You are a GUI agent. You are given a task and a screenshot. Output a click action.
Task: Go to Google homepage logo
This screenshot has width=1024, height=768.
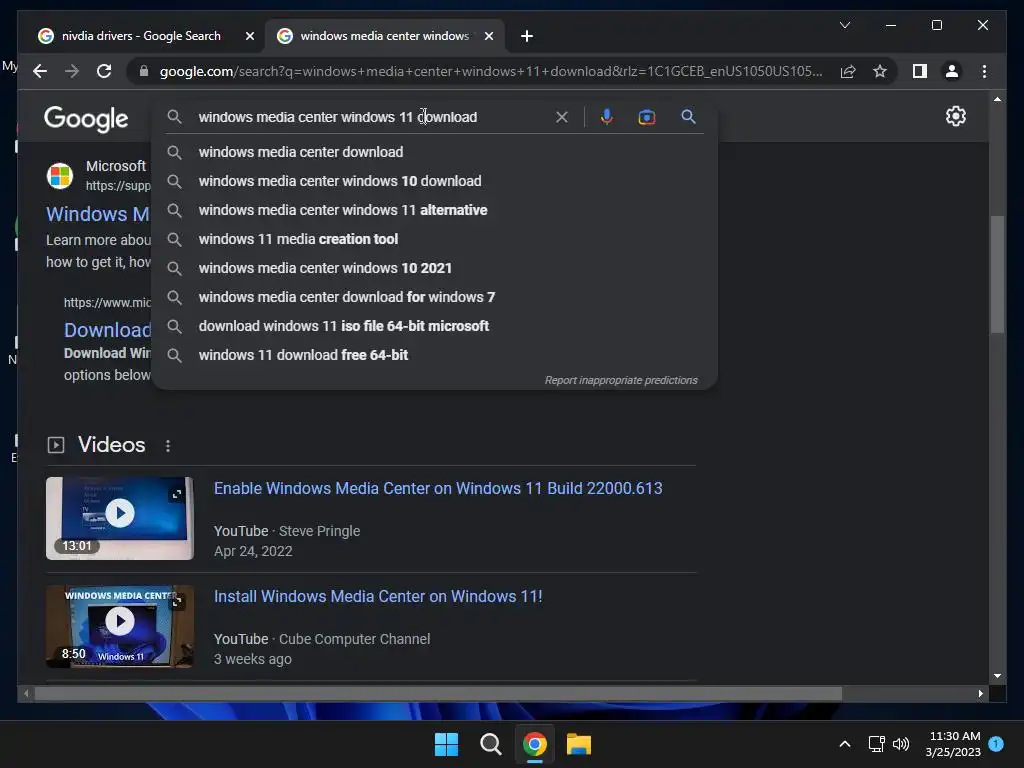86,118
